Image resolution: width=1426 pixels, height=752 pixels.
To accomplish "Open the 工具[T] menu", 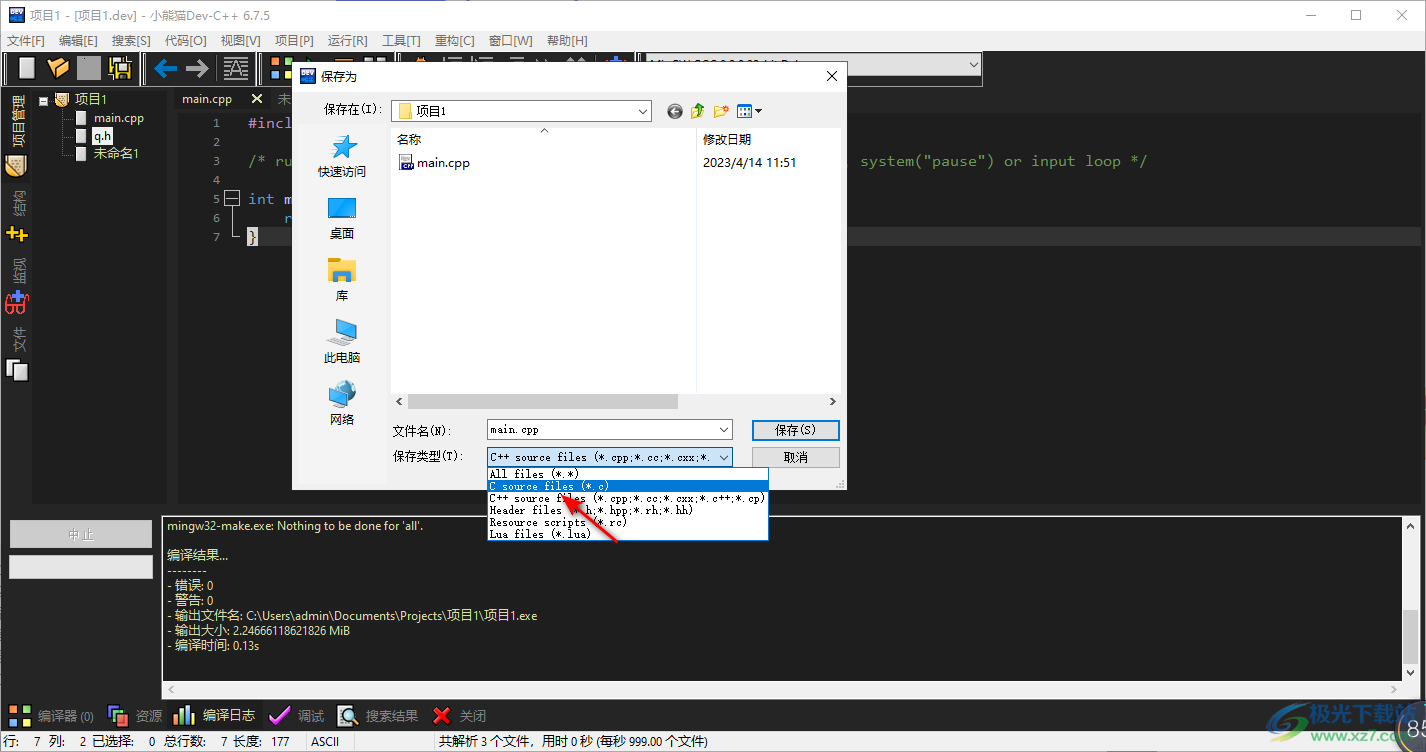I will 401,41.
